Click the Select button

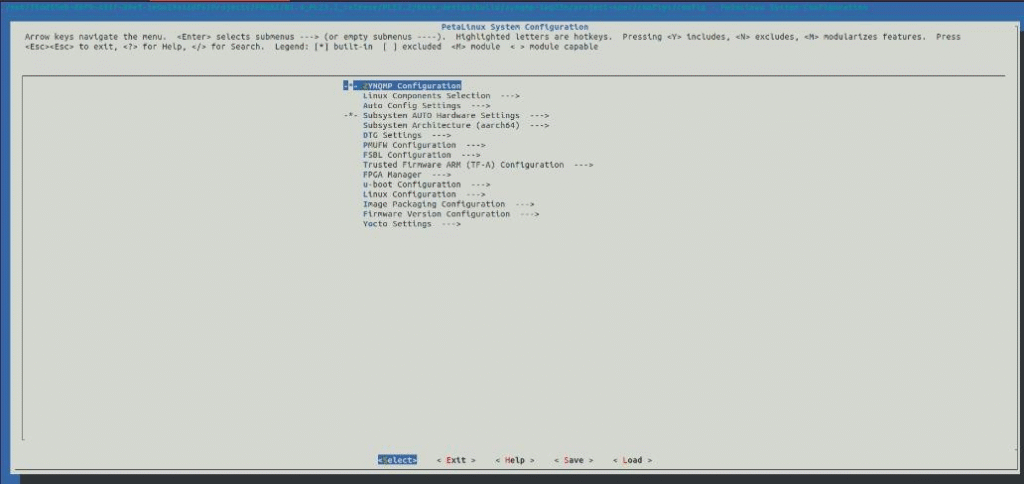[397, 460]
